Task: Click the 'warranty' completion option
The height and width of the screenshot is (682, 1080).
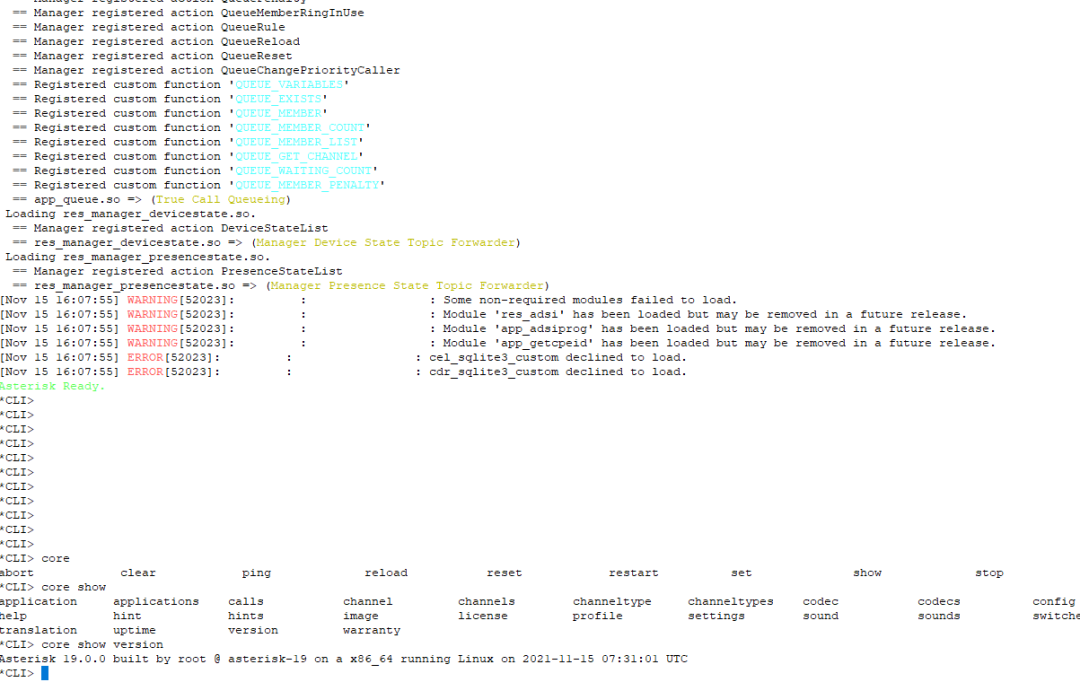Action: [x=371, y=630]
